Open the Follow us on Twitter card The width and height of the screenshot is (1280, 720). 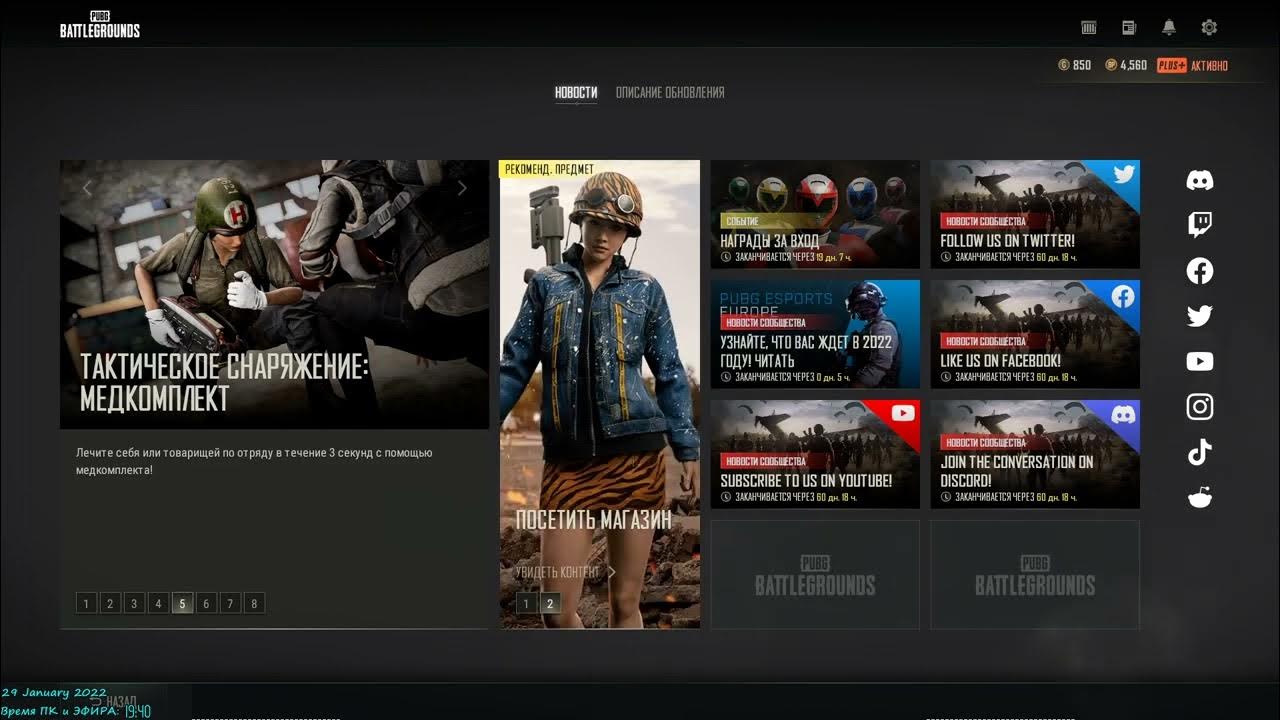pos(1035,214)
